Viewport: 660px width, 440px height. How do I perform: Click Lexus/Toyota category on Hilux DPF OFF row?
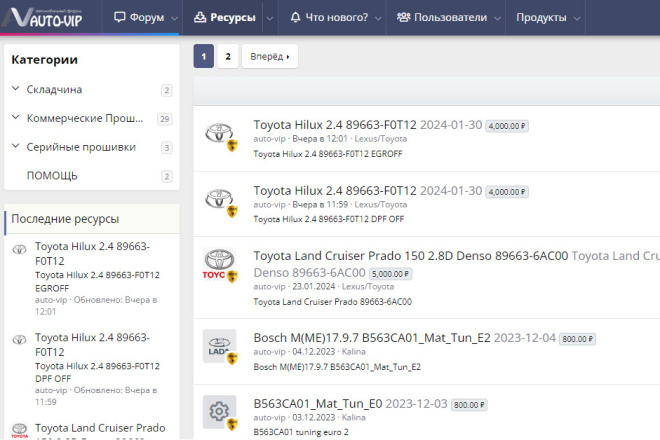[x=381, y=204]
